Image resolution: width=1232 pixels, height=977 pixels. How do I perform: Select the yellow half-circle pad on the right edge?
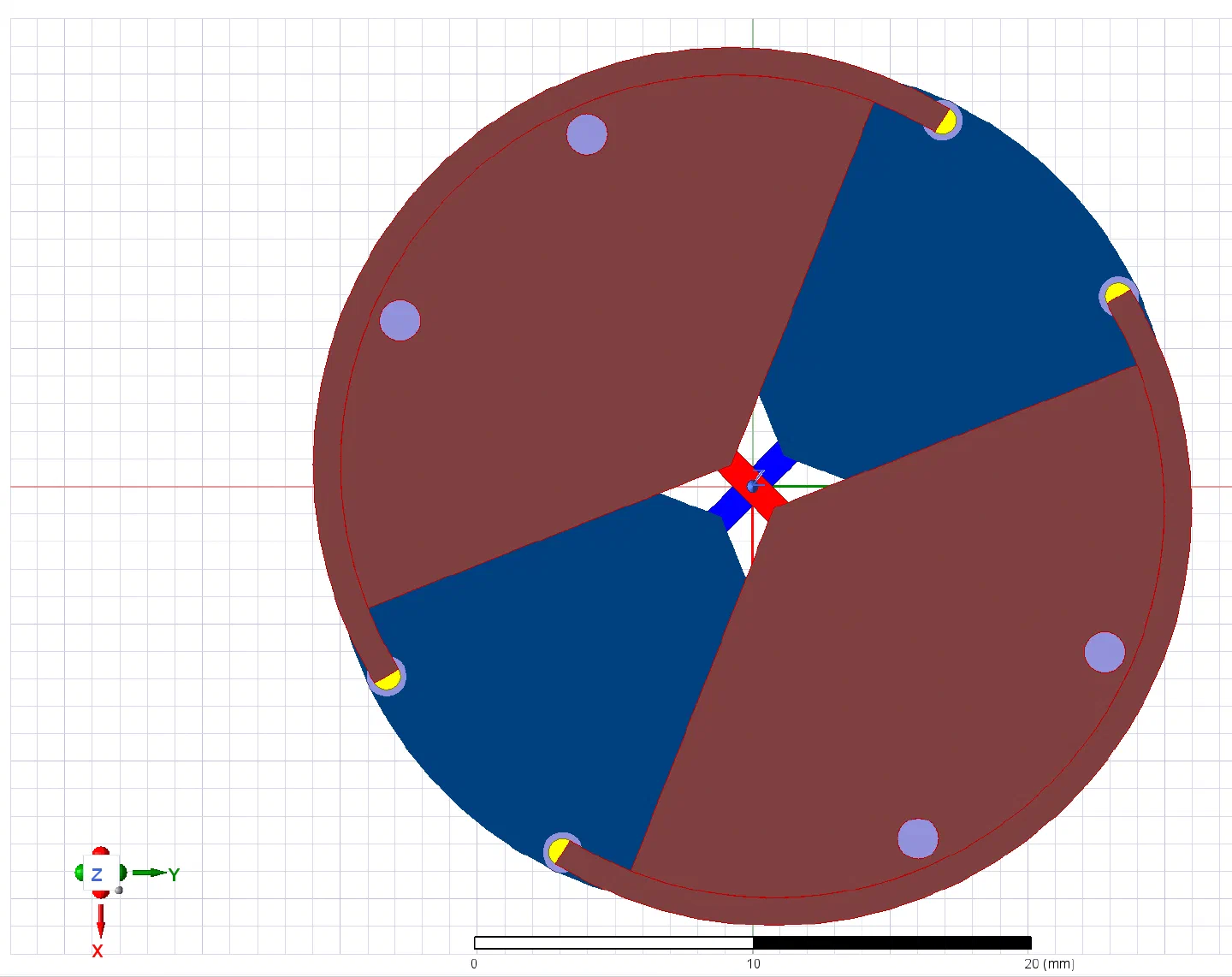click(x=1116, y=293)
